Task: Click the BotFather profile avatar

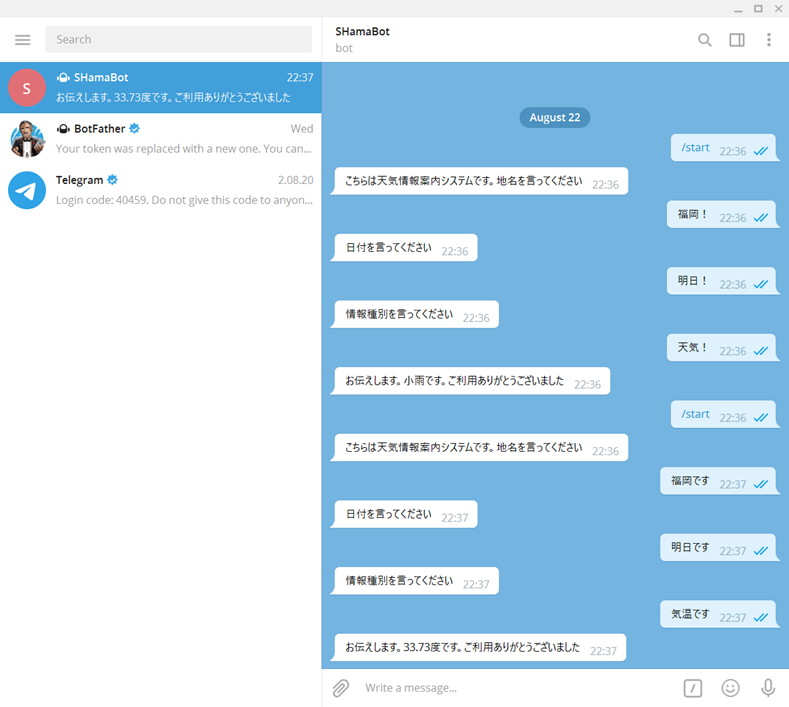Action: 27,139
